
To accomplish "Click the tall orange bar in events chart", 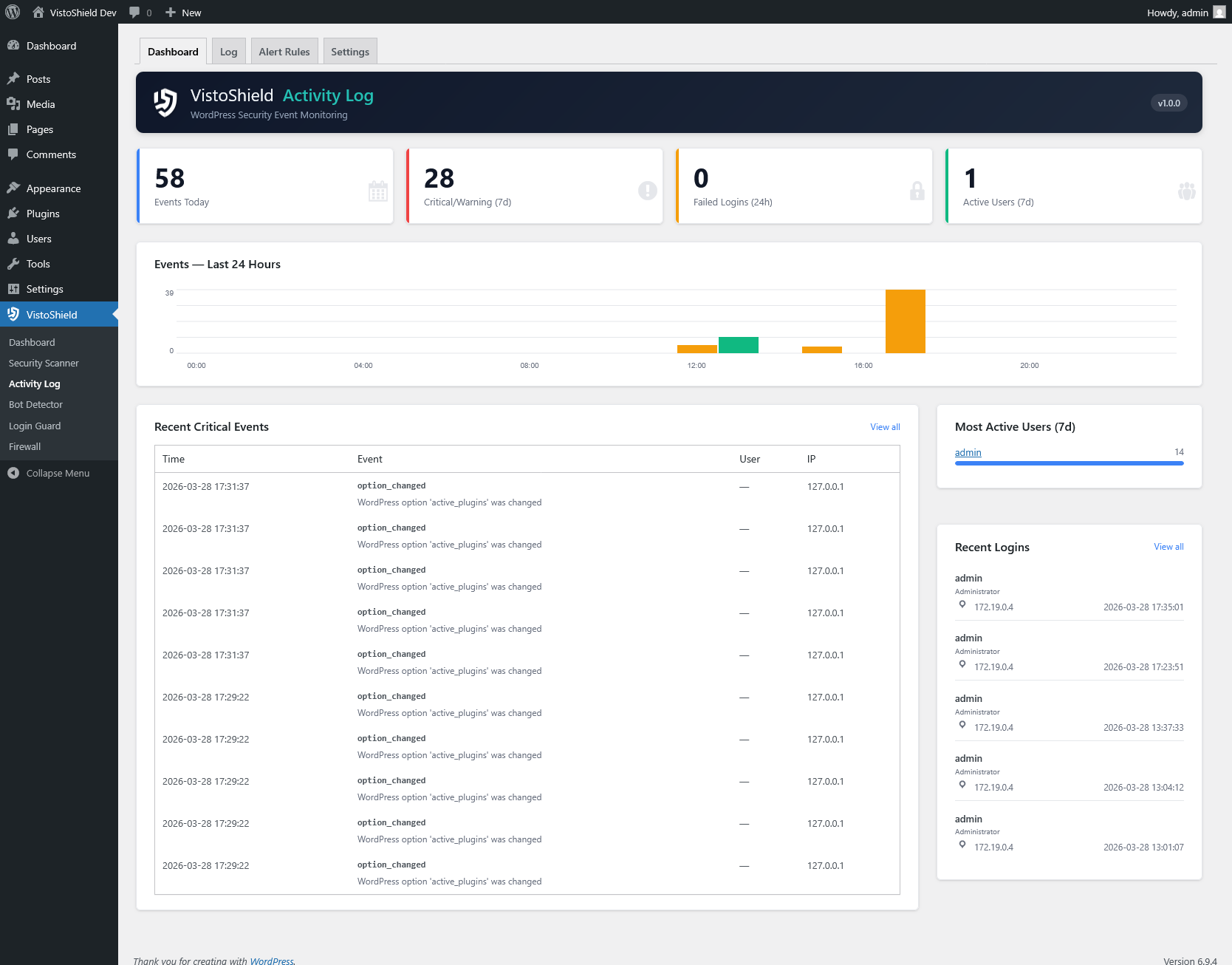I will coord(905,321).
